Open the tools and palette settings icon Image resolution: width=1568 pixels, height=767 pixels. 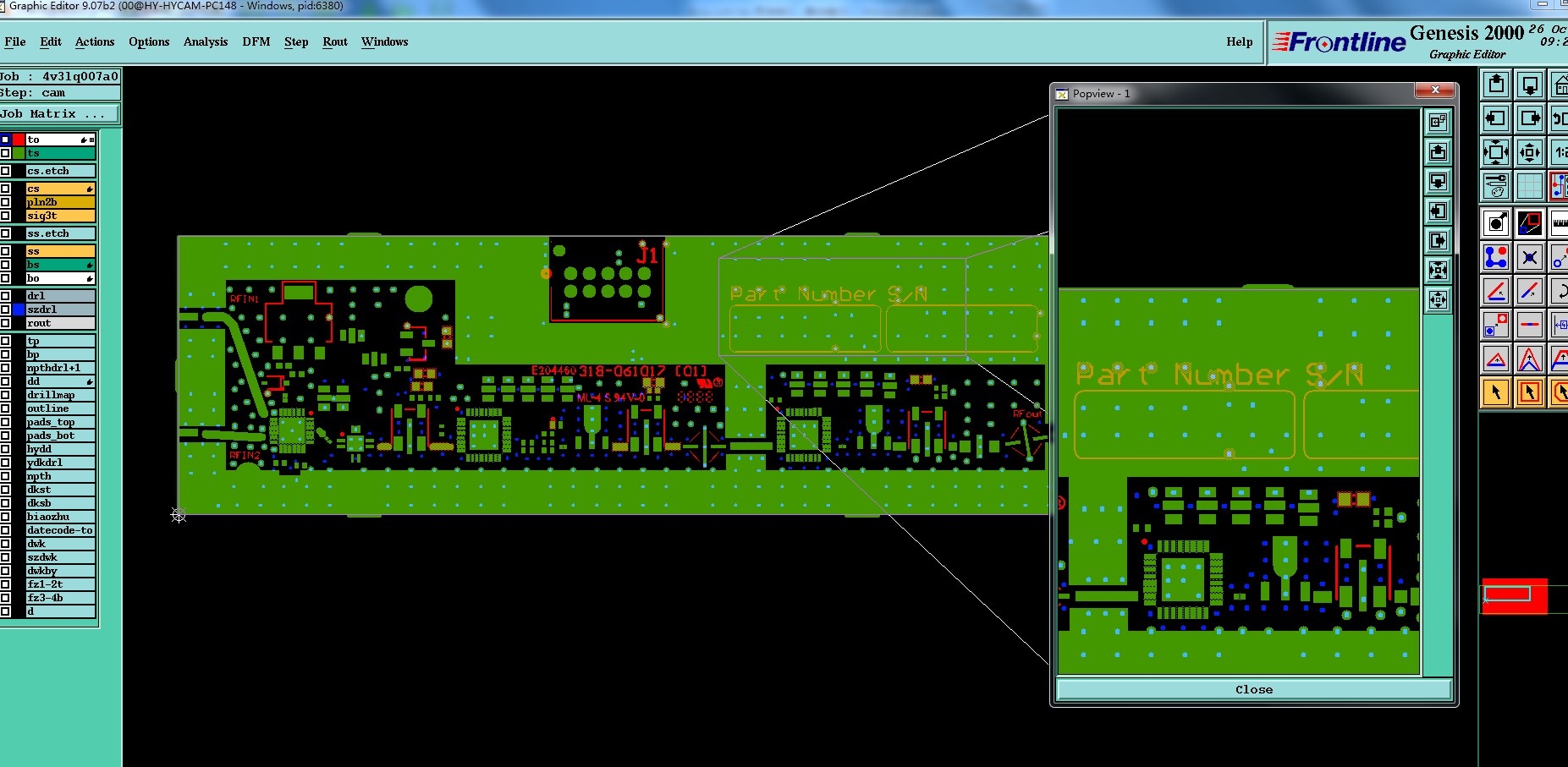tap(1496, 185)
